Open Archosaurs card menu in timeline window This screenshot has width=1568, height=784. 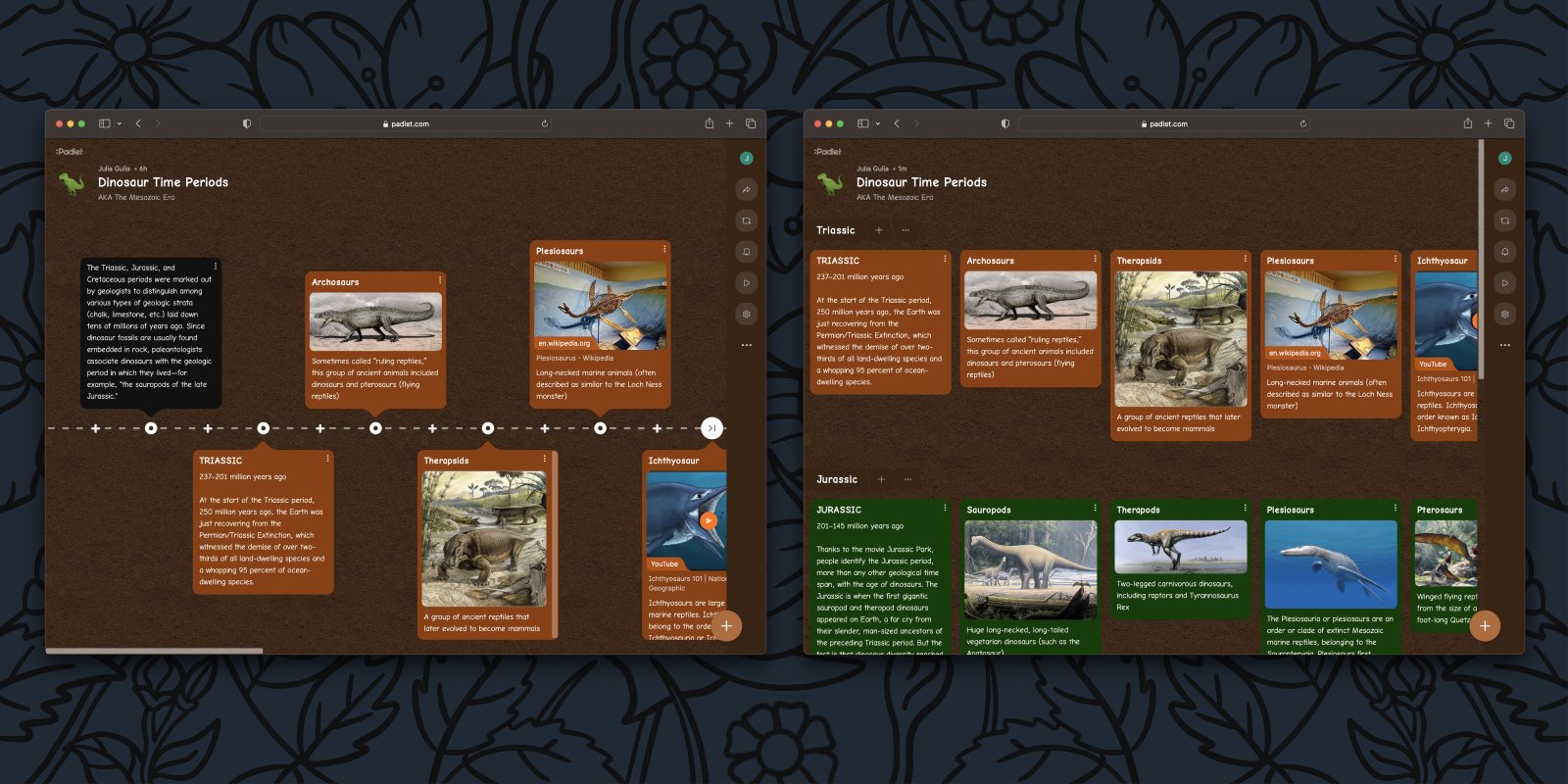click(x=439, y=280)
